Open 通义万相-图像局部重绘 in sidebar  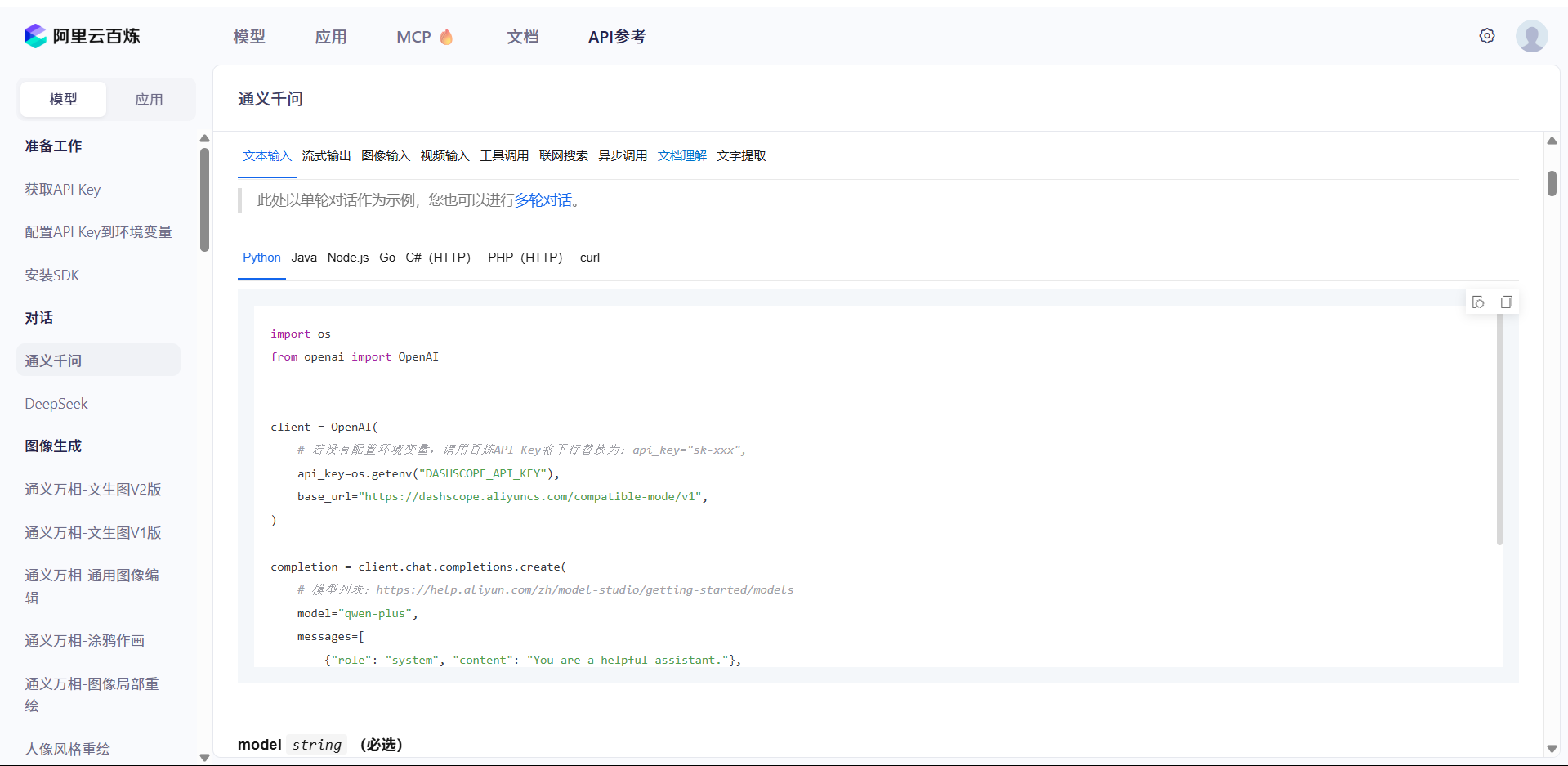[92, 694]
